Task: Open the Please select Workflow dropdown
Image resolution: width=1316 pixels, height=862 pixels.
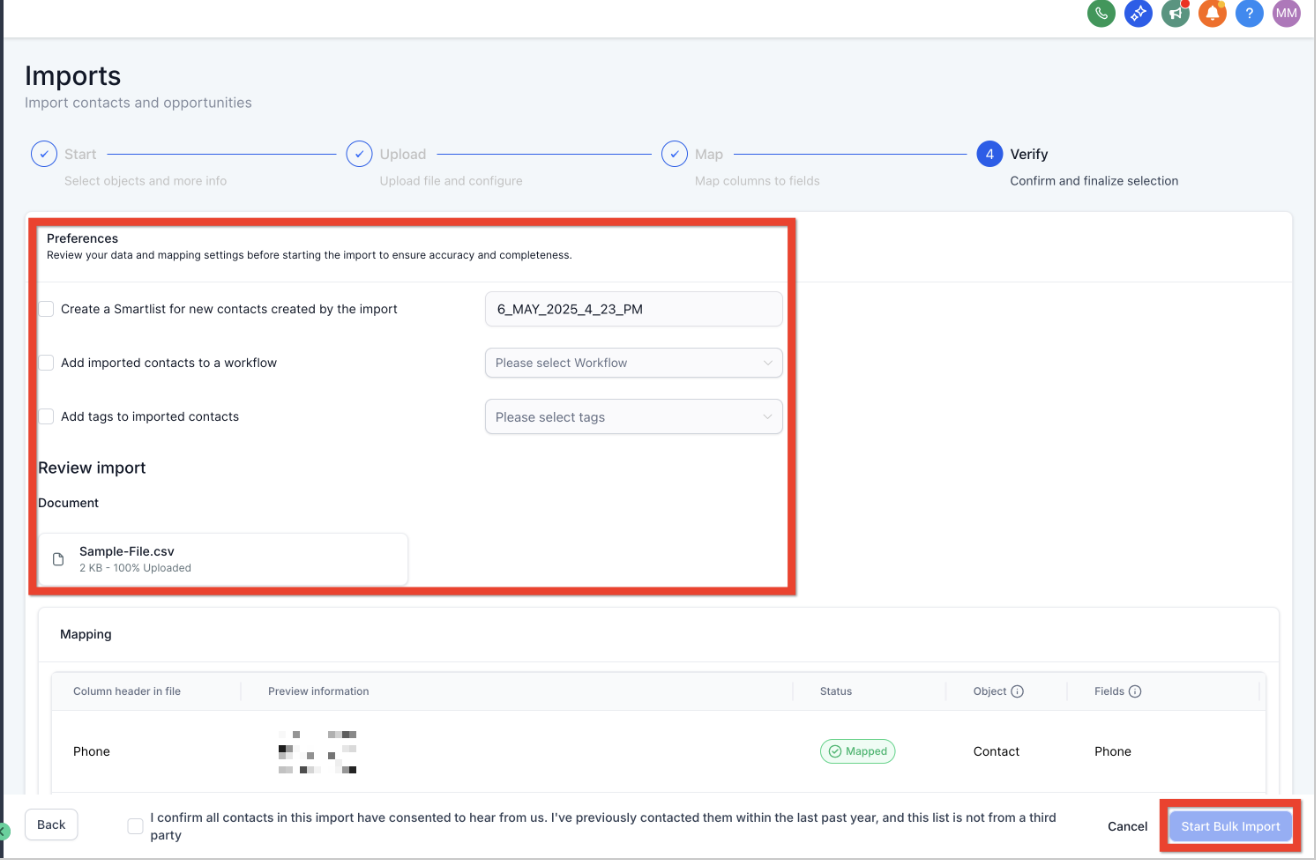Action: (633, 363)
